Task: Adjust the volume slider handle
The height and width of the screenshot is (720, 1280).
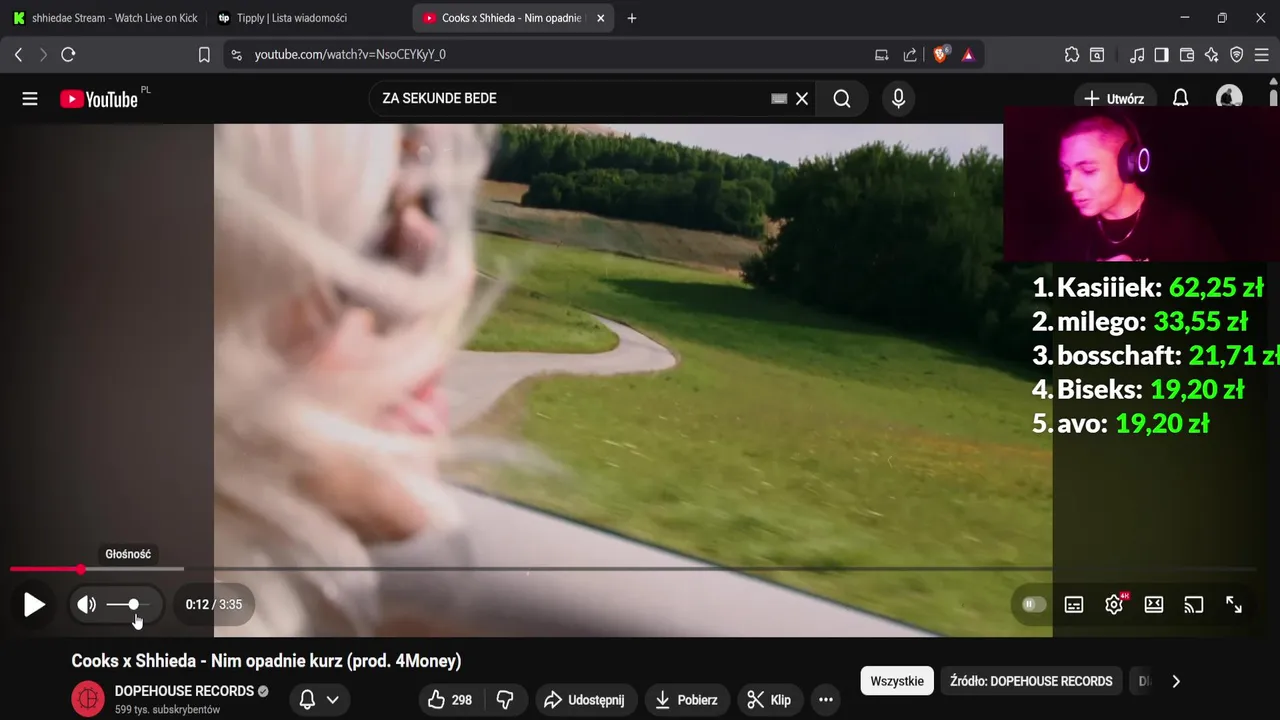Action: [133, 604]
